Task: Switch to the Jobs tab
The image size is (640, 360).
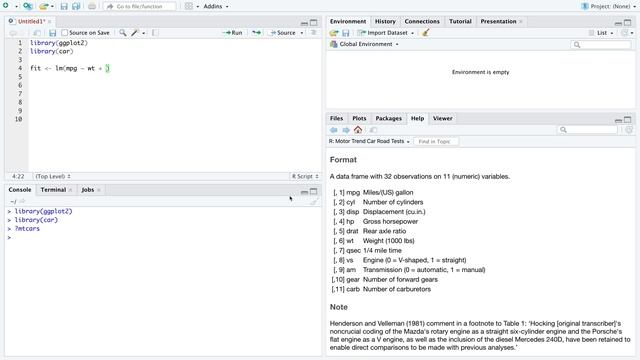Action: [x=87, y=190]
